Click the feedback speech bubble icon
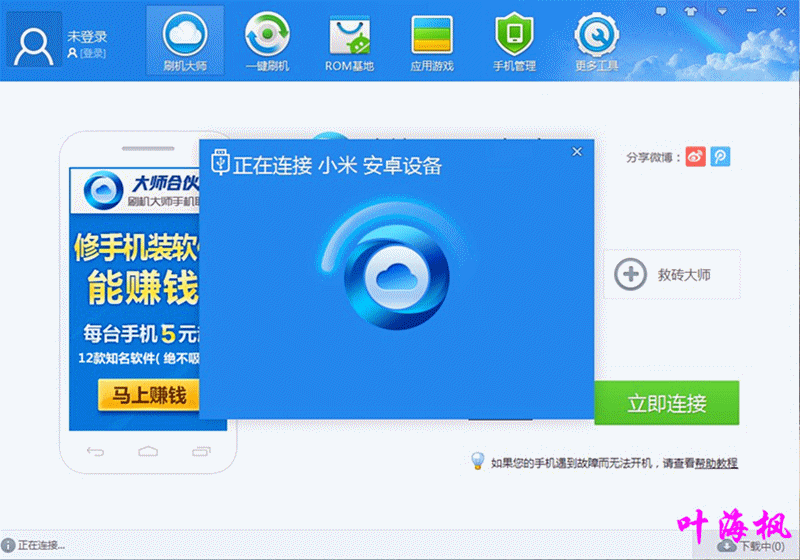Screen dimensions: 800x560 [661, 11]
